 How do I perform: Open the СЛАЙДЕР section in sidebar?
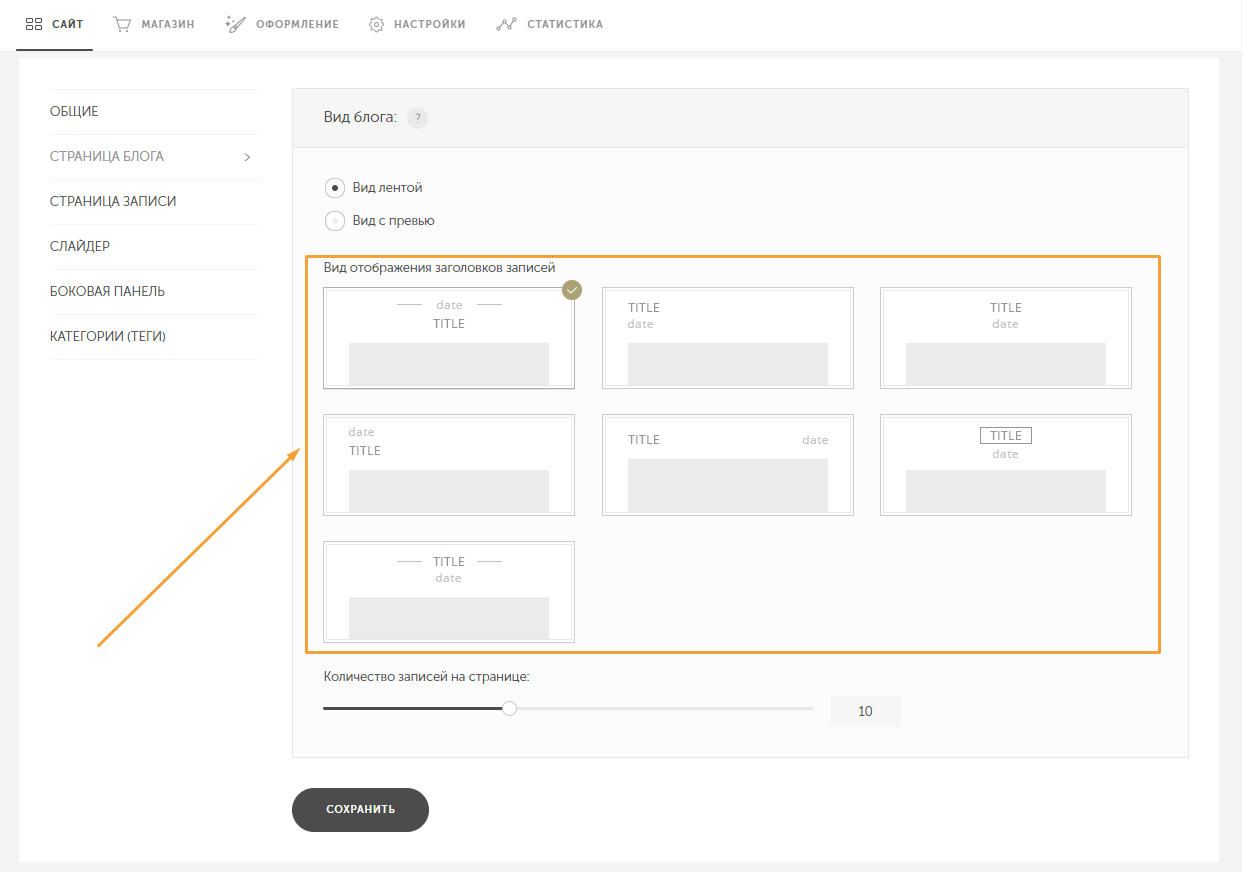click(x=80, y=246)
